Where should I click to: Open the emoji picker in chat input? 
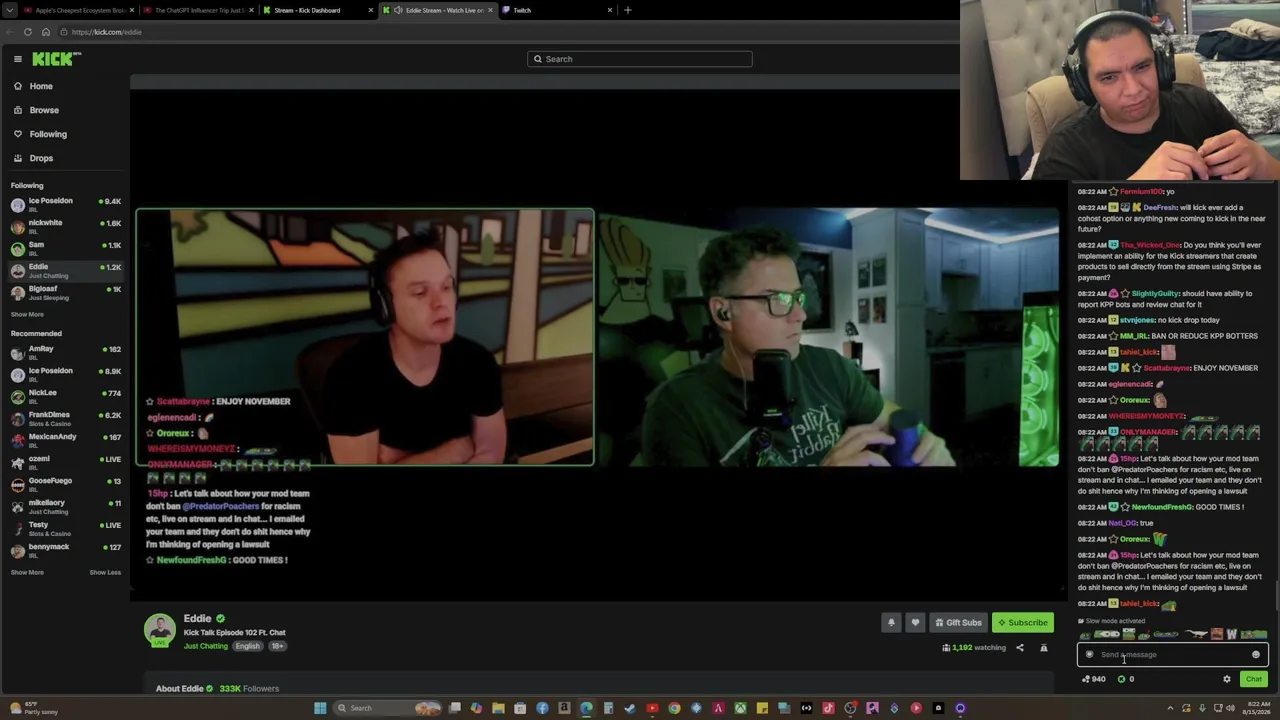(x=1256, y=655)
